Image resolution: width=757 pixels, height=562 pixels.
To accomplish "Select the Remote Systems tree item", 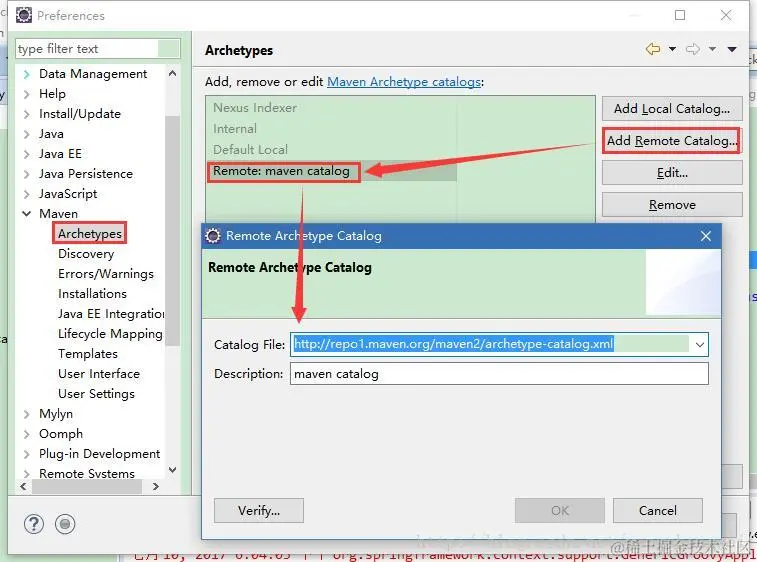I will pyautogui.click(x=87, y=473).
